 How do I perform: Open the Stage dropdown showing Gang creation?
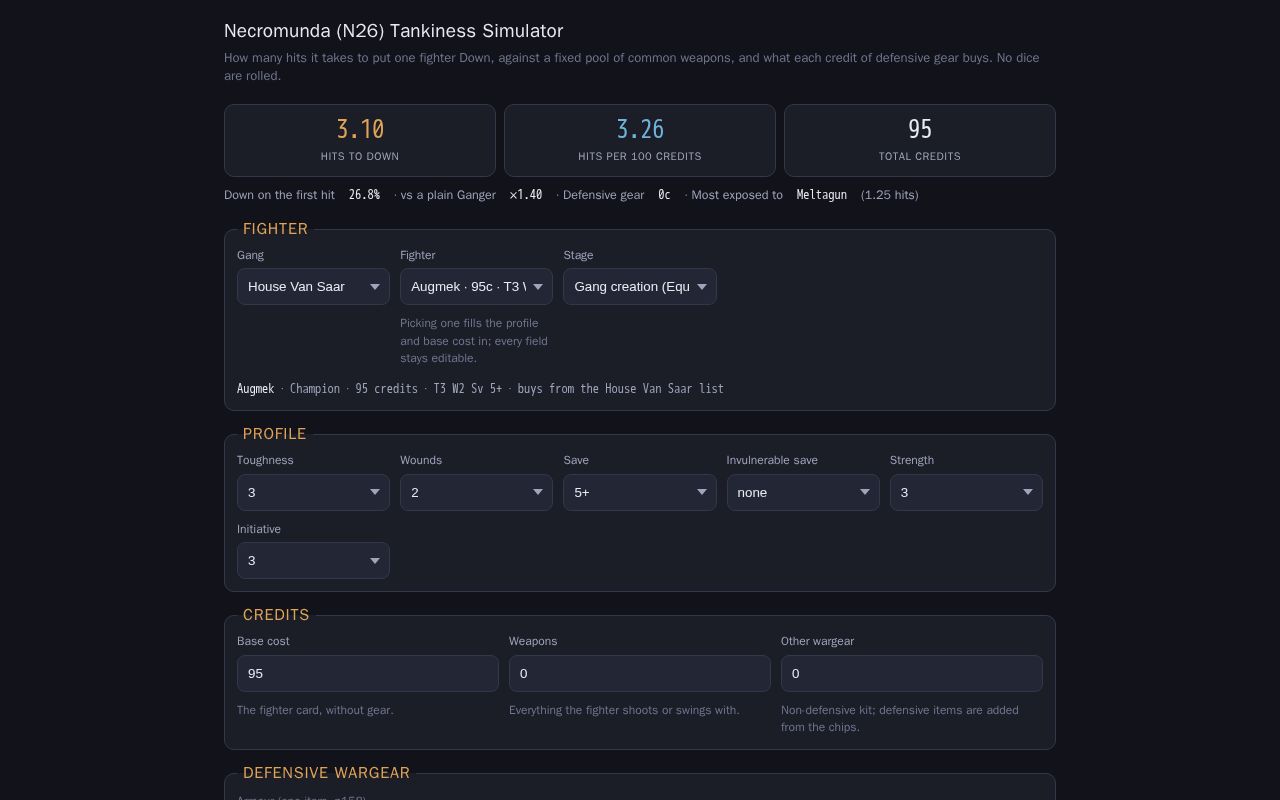640,286
